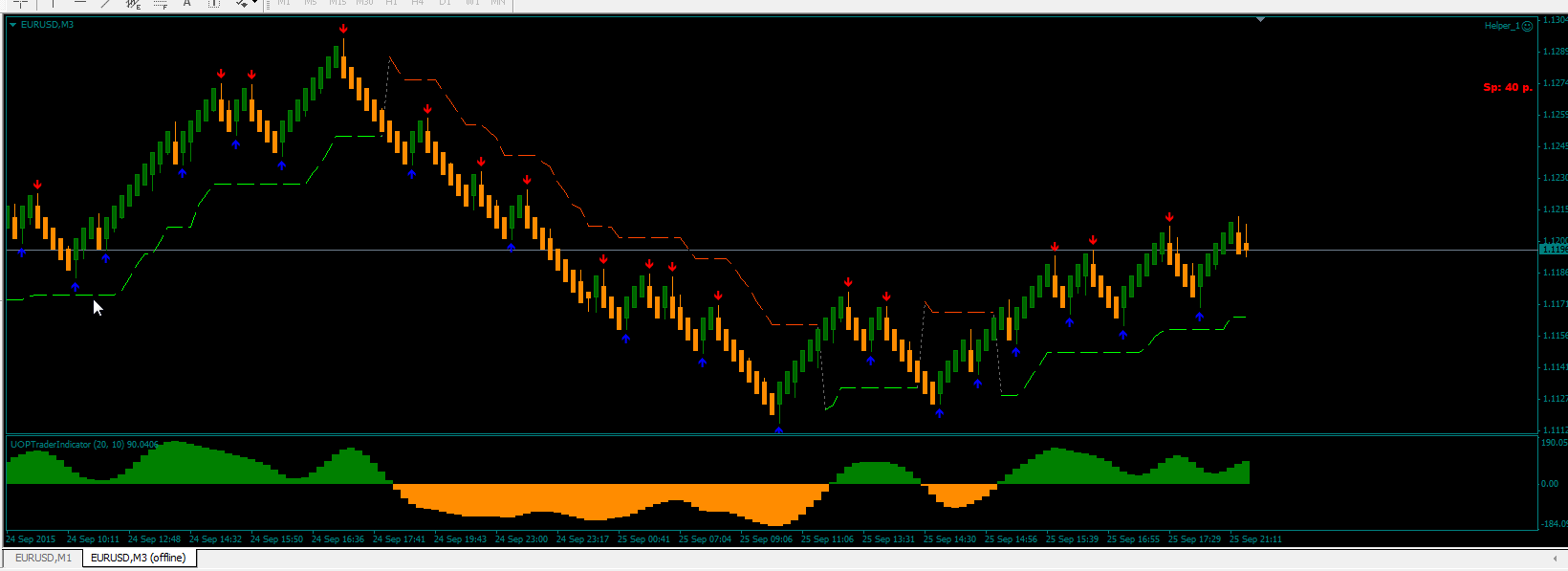Image resolution: width=1568 pixels, height=571 pixels.
Task: Click the '25 Sep 15:39' time label
Action: coord(1072,539)
